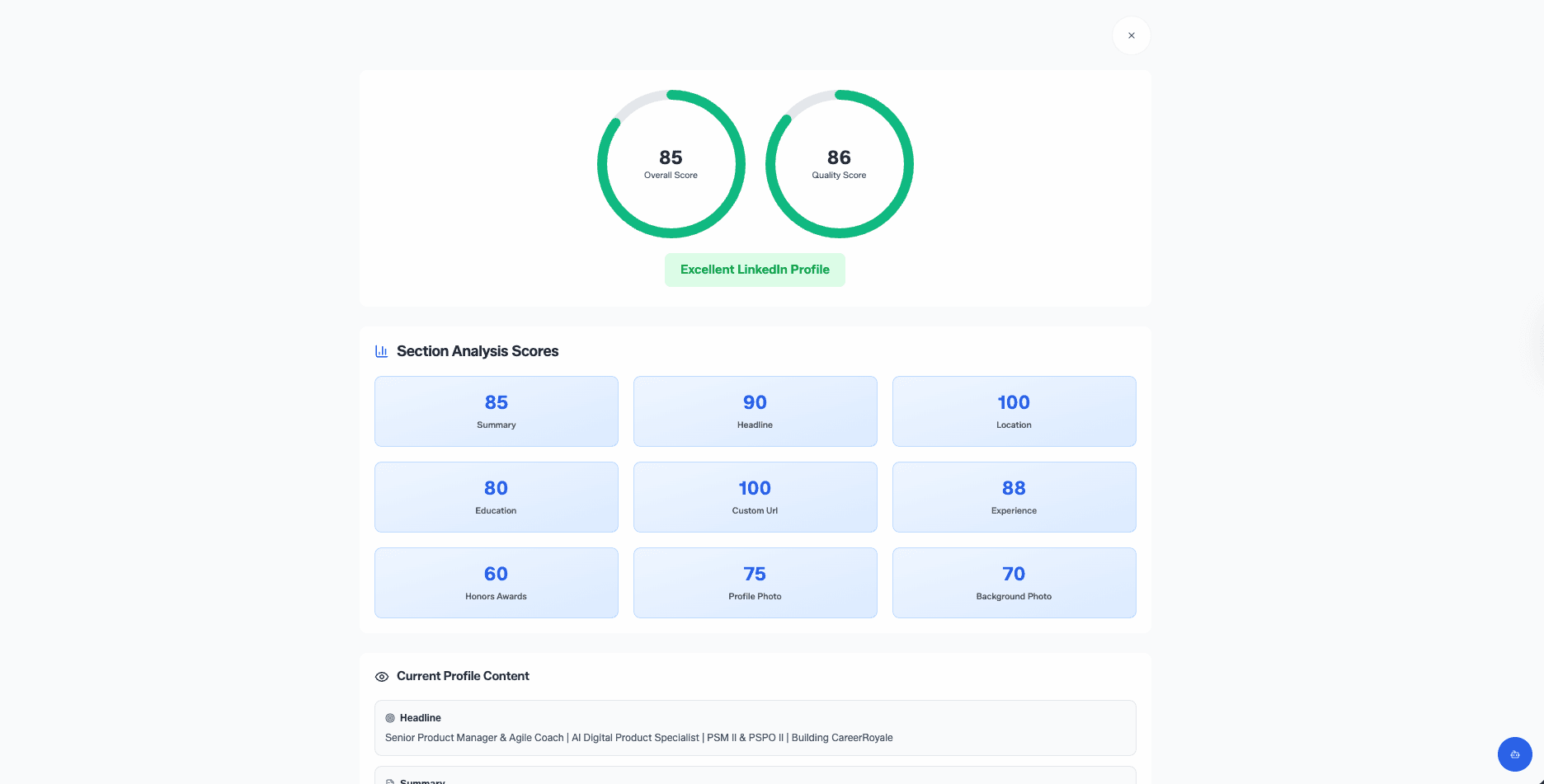Click the Section Analysis Scores heading
This screenshot has width=1544, height=784.
tap(478, 351)
